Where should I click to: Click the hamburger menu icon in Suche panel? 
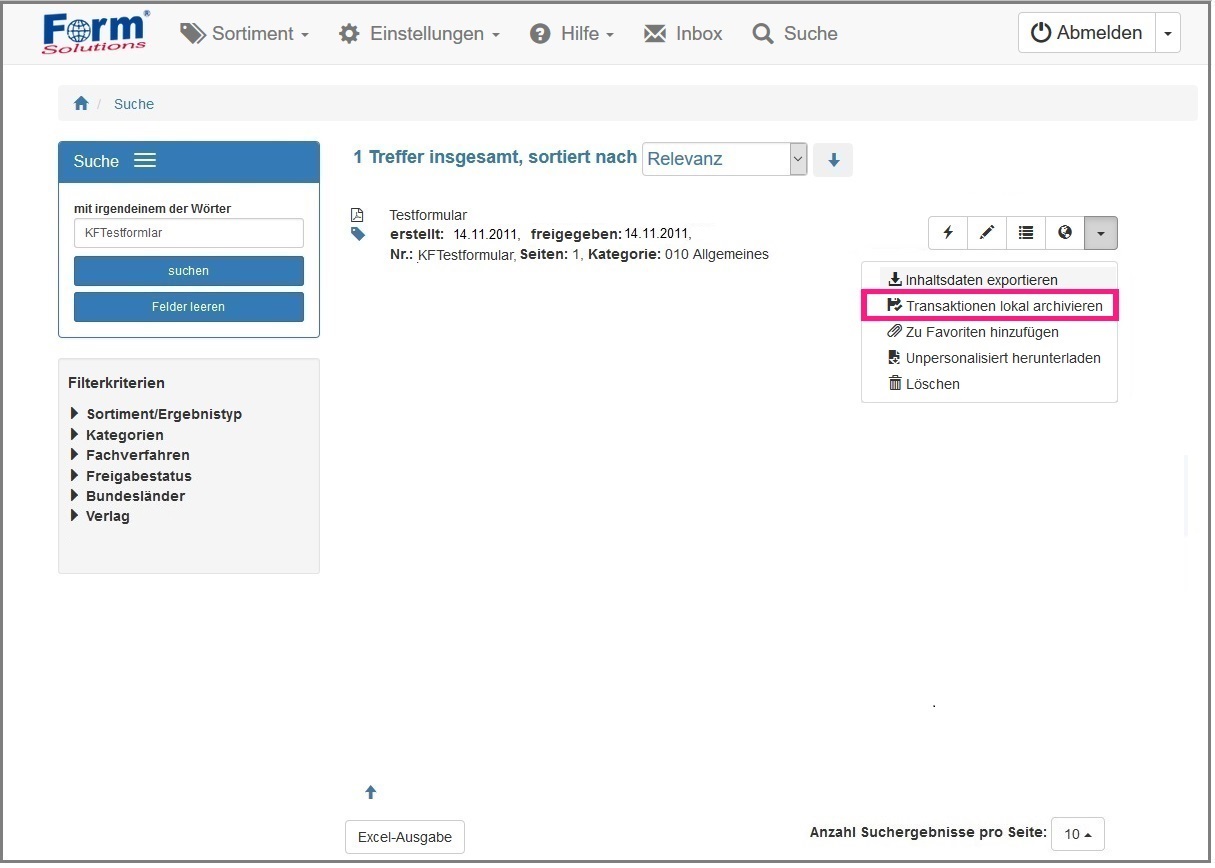pos(145,161)
